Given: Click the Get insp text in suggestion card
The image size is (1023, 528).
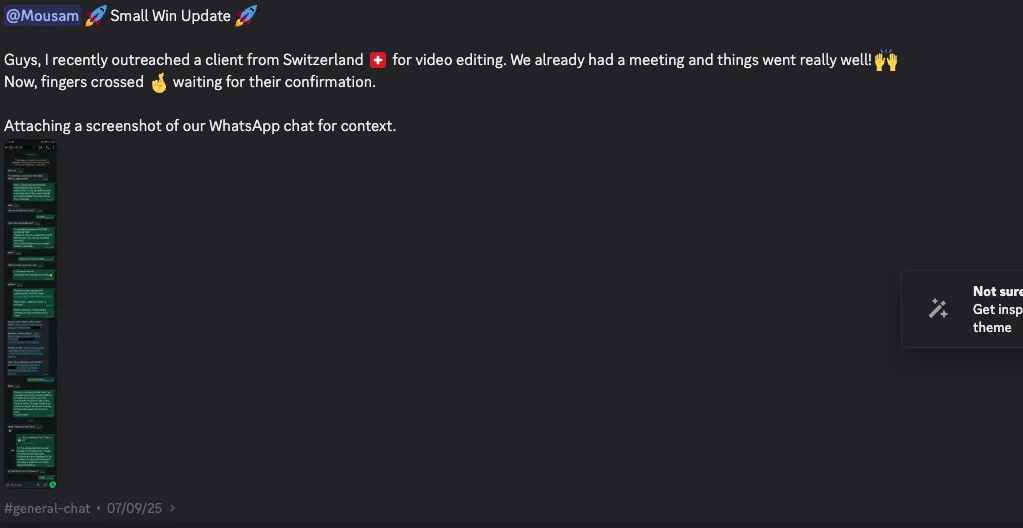Looking at the screenshot, I should point(997,310).
